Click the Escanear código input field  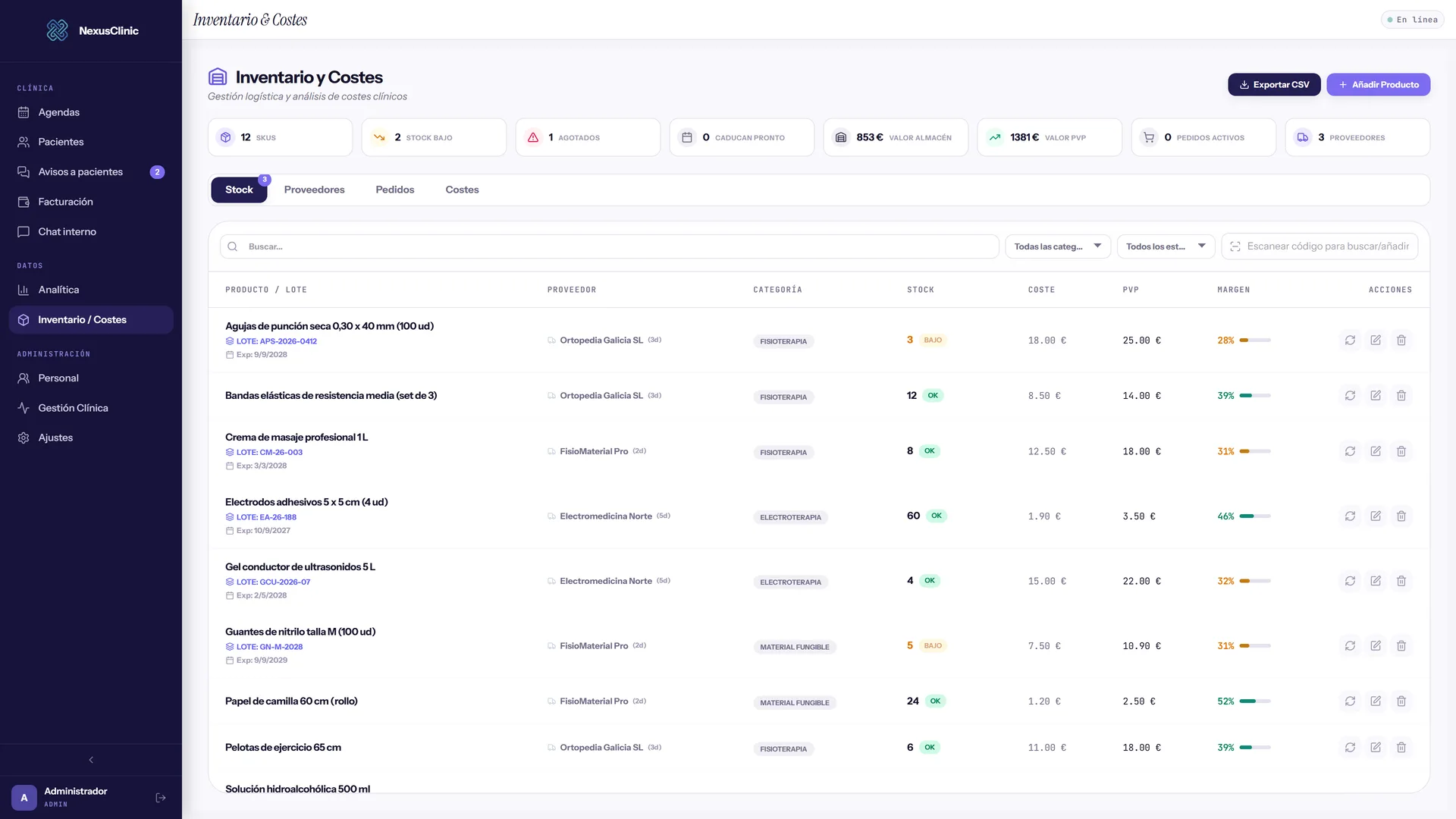point(1319,246)
